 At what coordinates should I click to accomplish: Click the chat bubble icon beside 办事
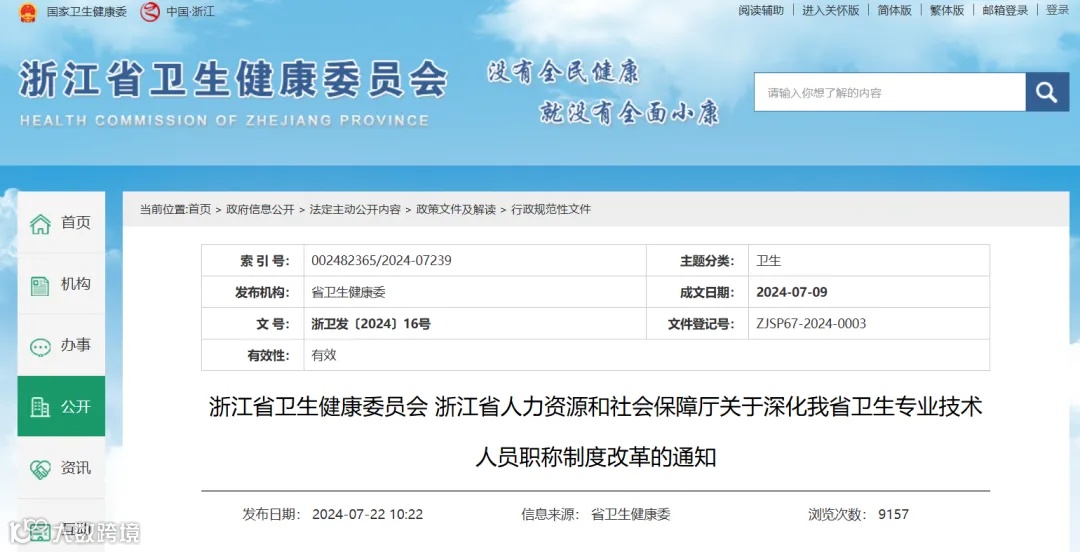(x=41, y=347)
